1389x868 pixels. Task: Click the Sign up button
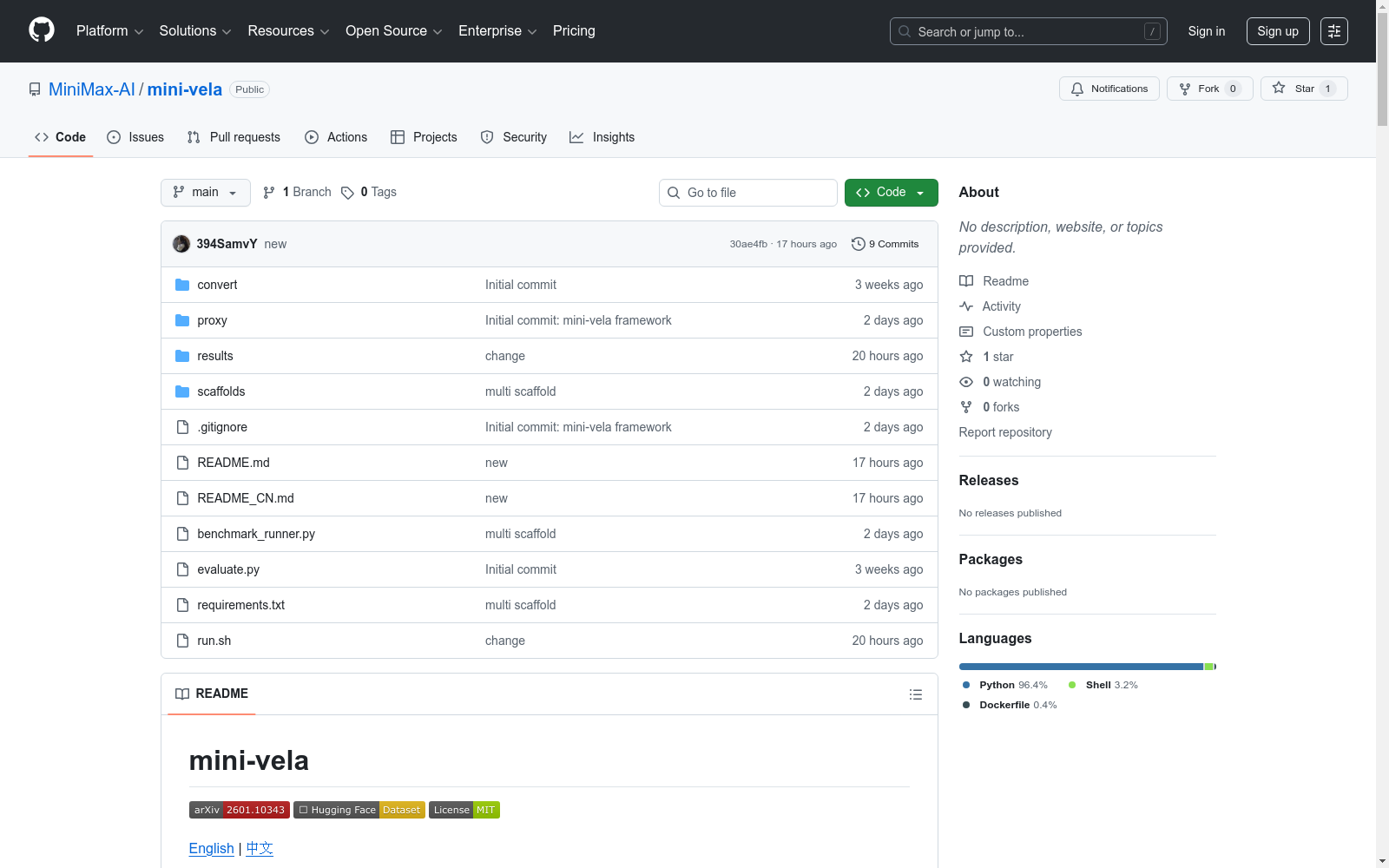(x=1278, y=31)
